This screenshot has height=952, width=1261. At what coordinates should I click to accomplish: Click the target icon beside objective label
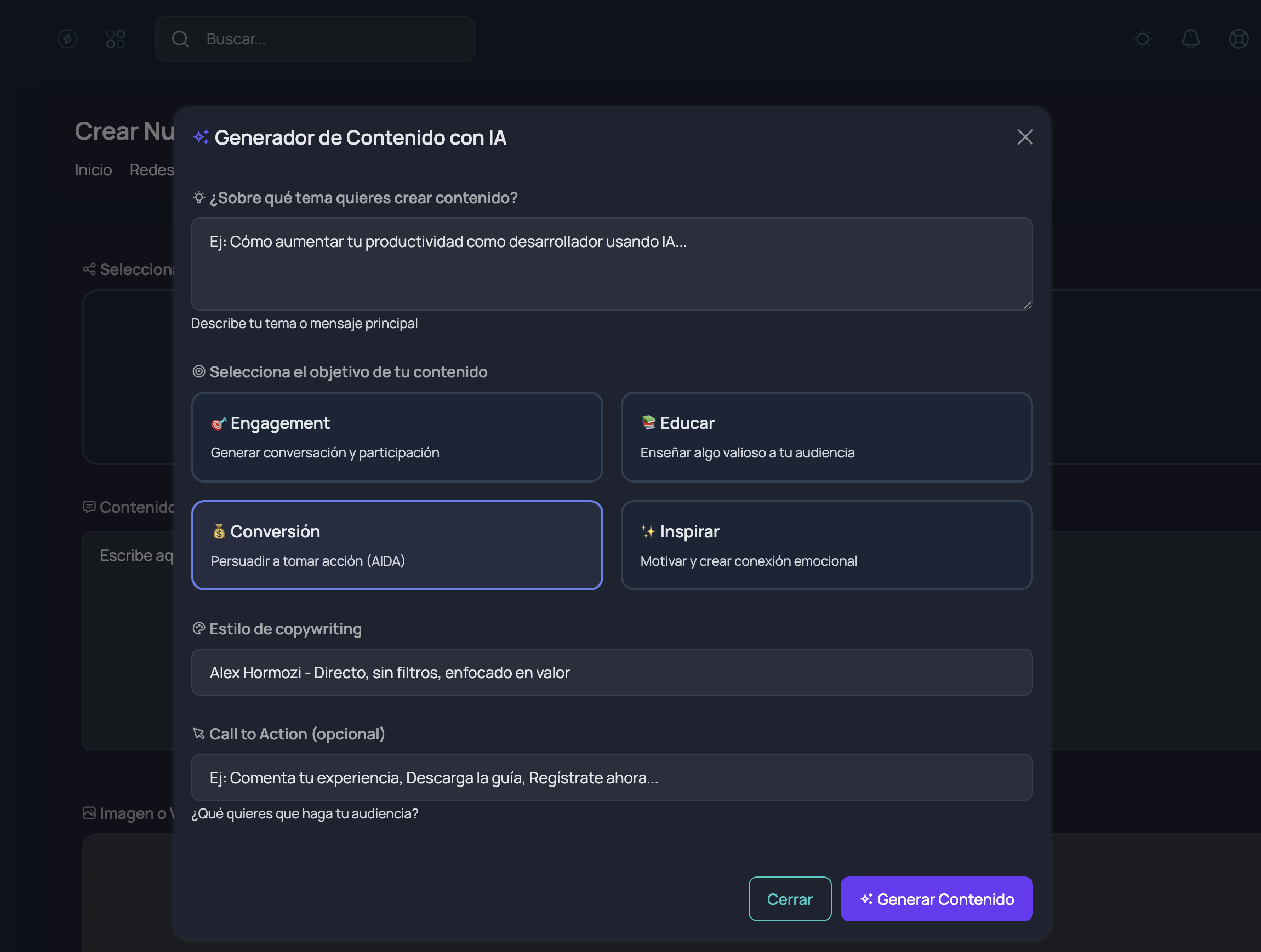(198, 371)
